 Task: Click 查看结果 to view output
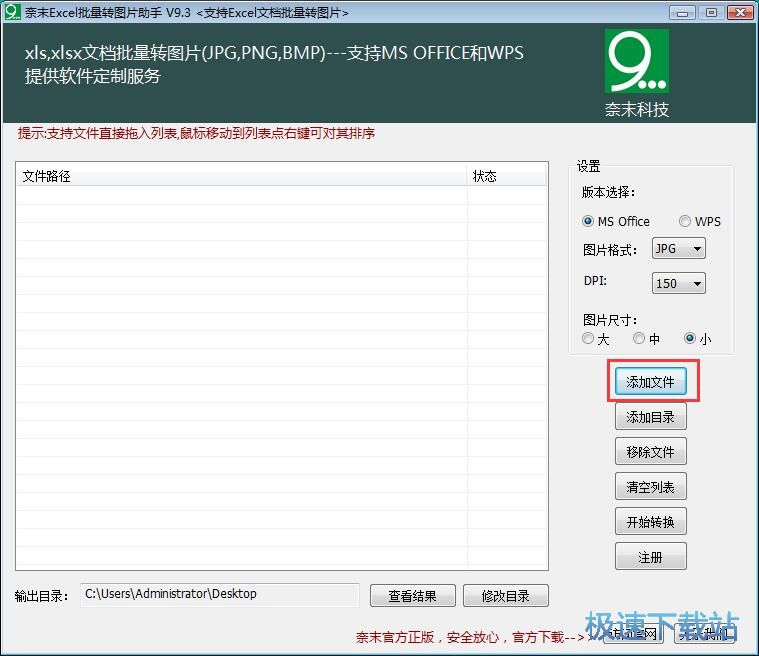coord(412,595)
